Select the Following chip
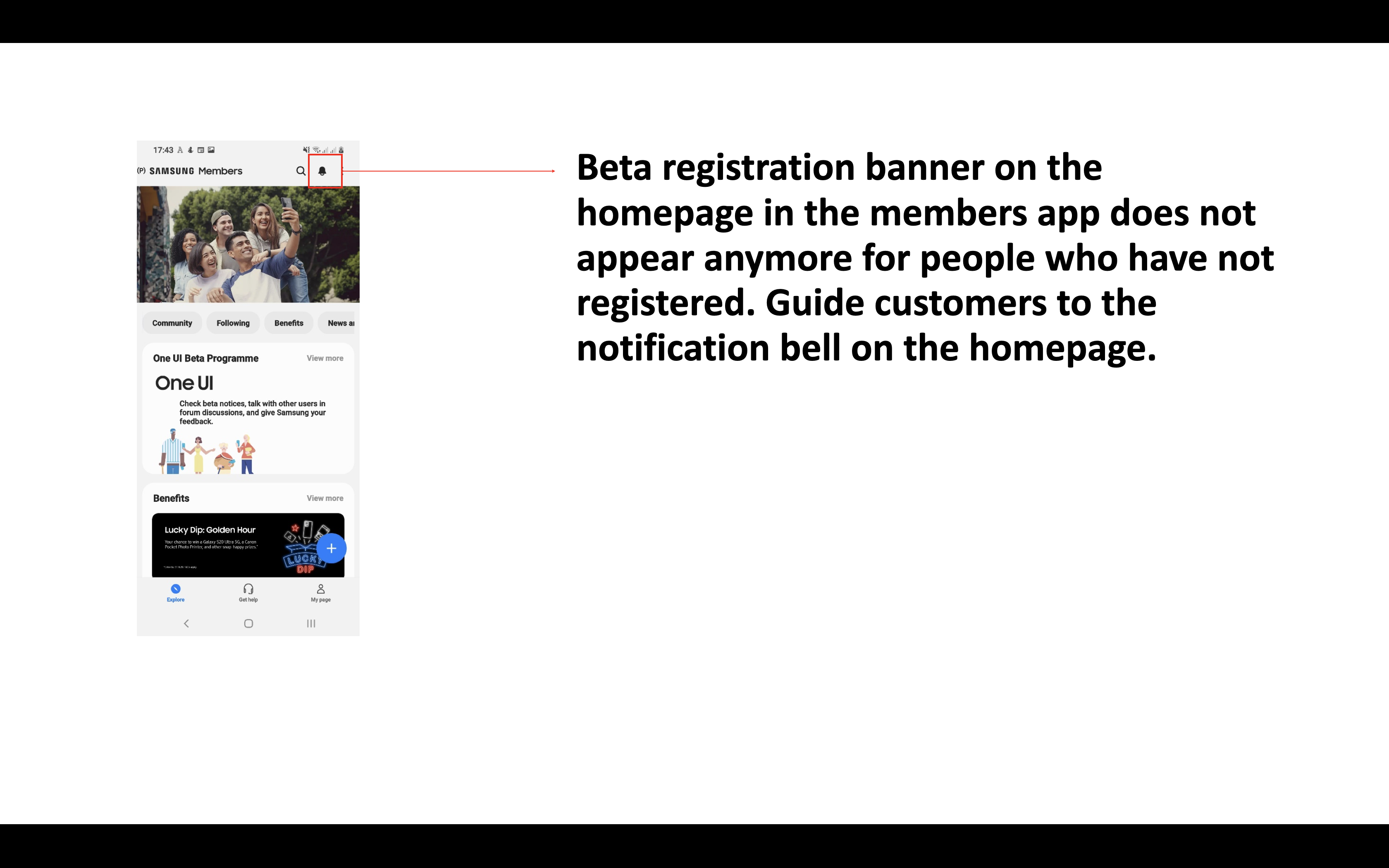 [232, 323]
